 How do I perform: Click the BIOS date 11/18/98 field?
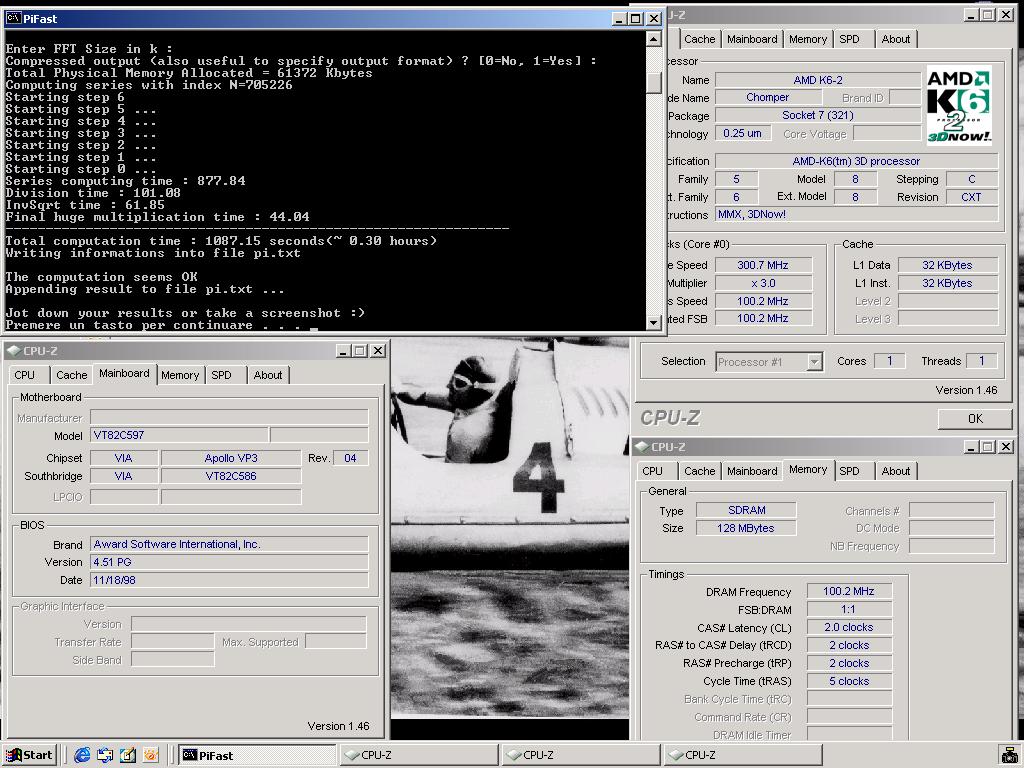click(229, 580)
